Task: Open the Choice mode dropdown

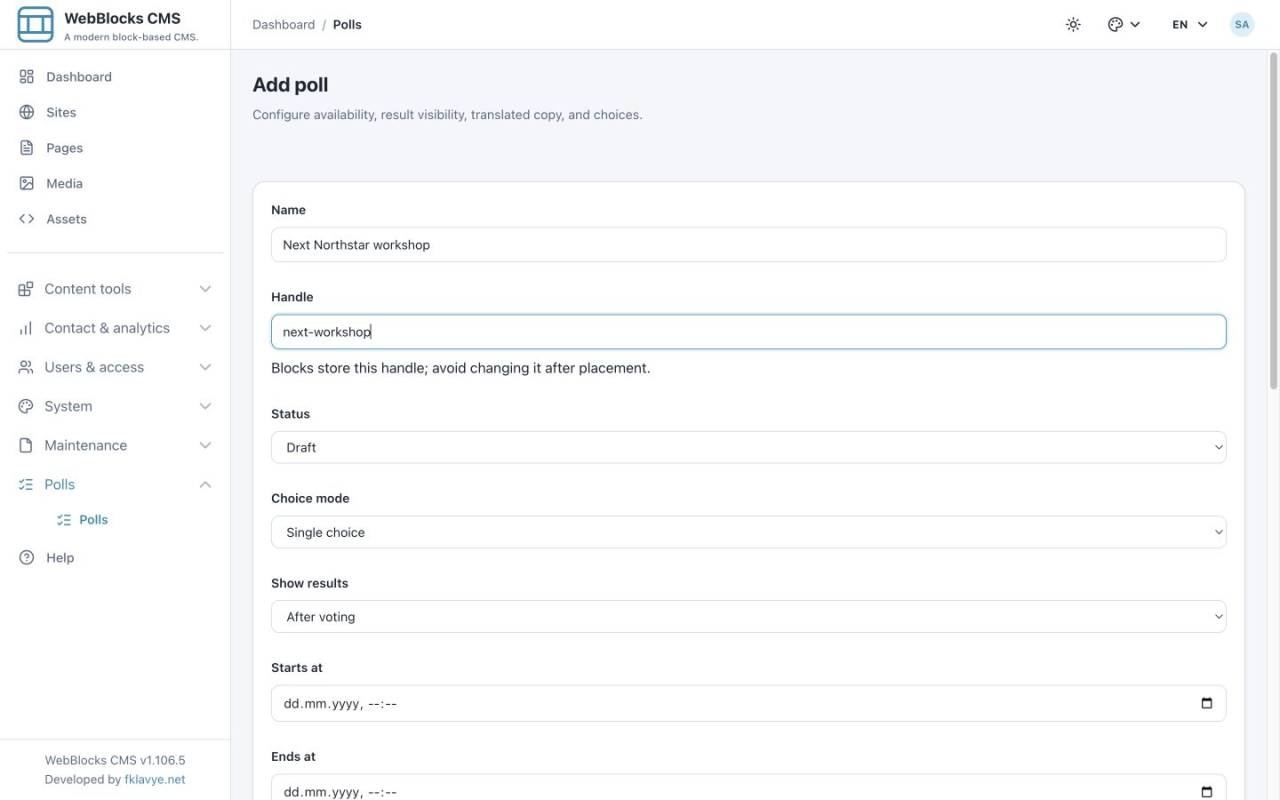Action: coord(748,532)
